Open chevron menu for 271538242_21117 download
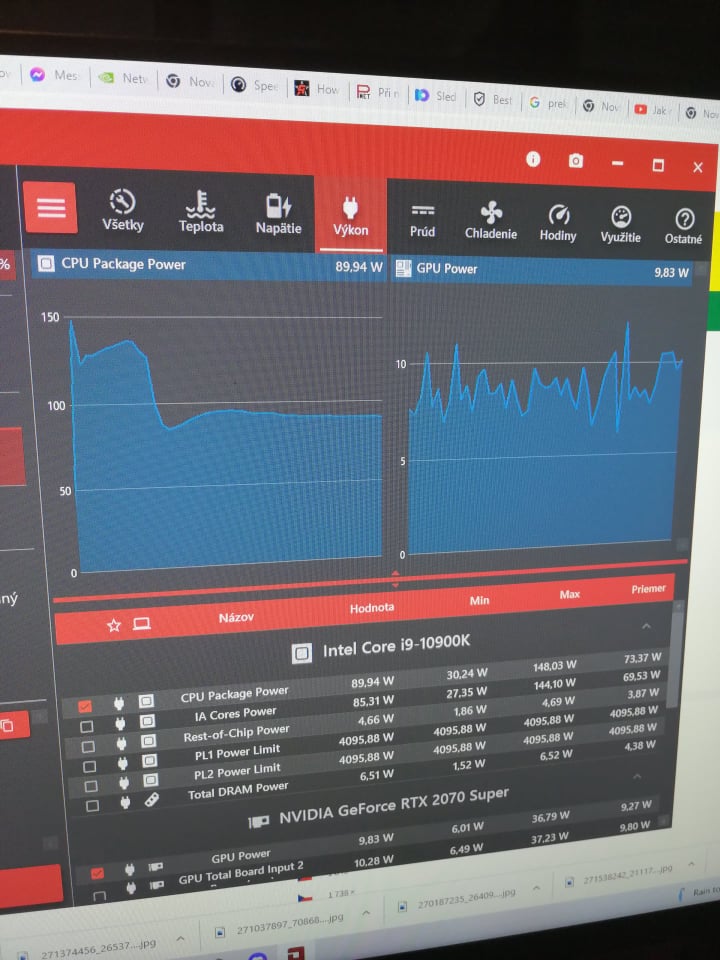Screen dimensions: 720x960 (x=692, y=864)
